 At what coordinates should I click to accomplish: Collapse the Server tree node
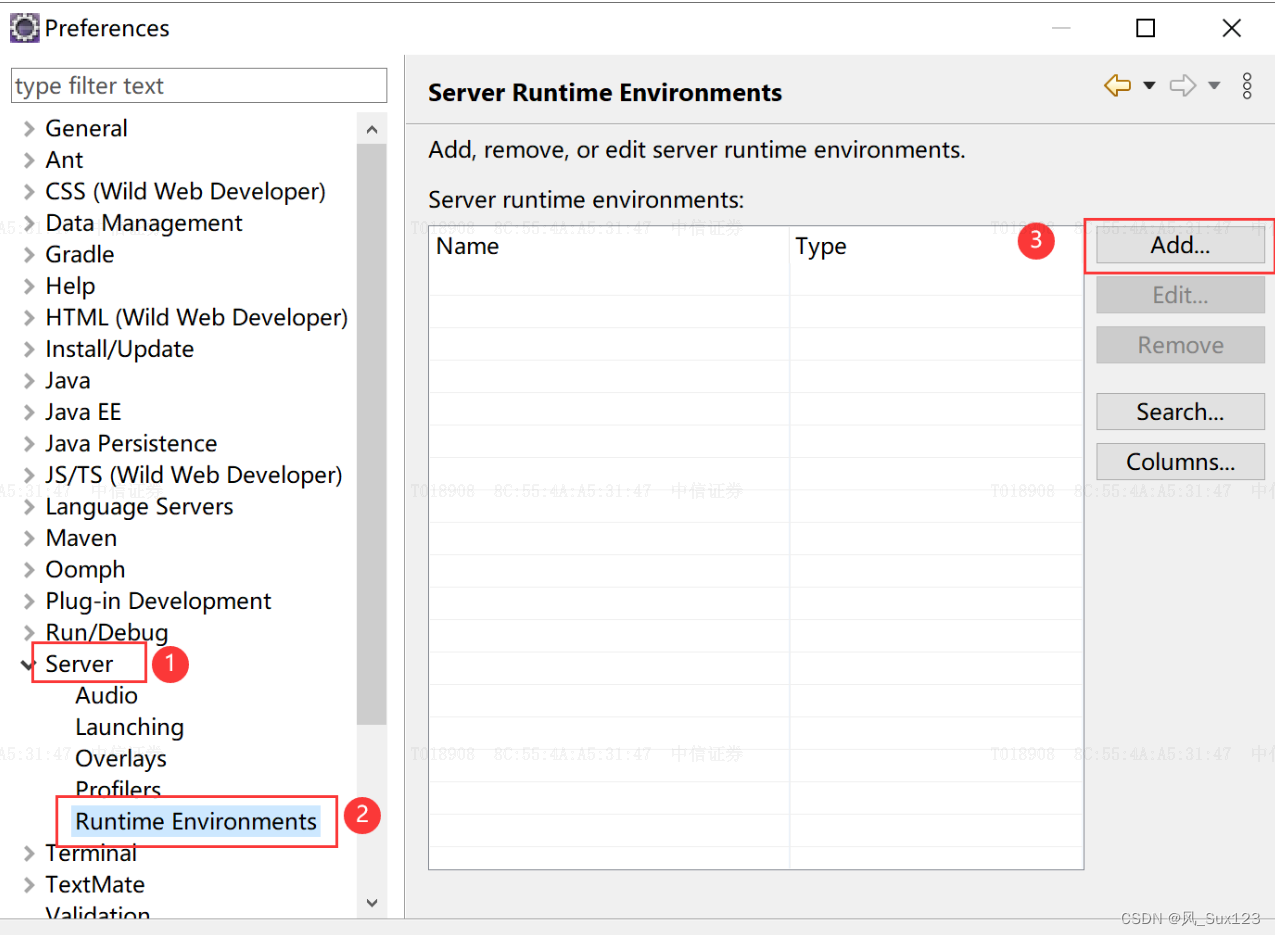tap(27, 664)
